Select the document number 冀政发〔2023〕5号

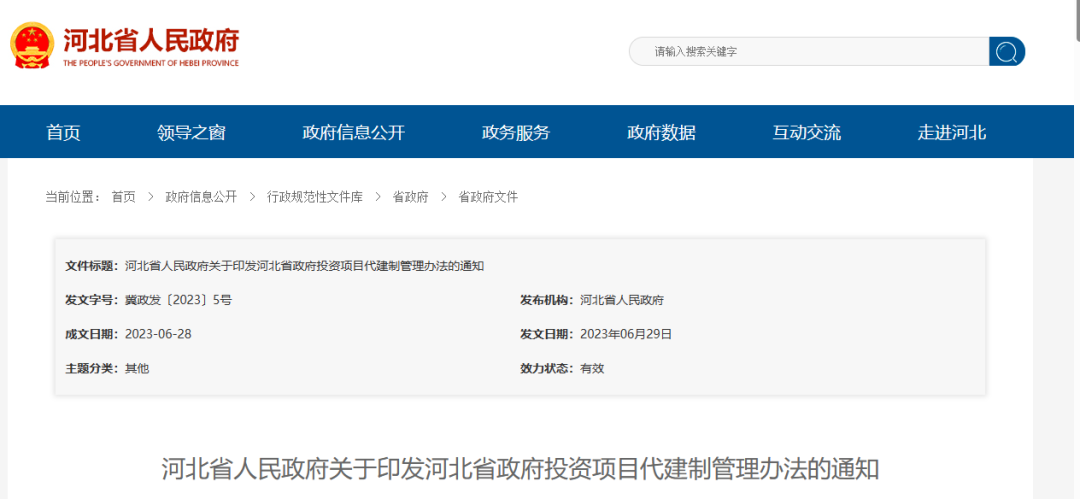178,300
